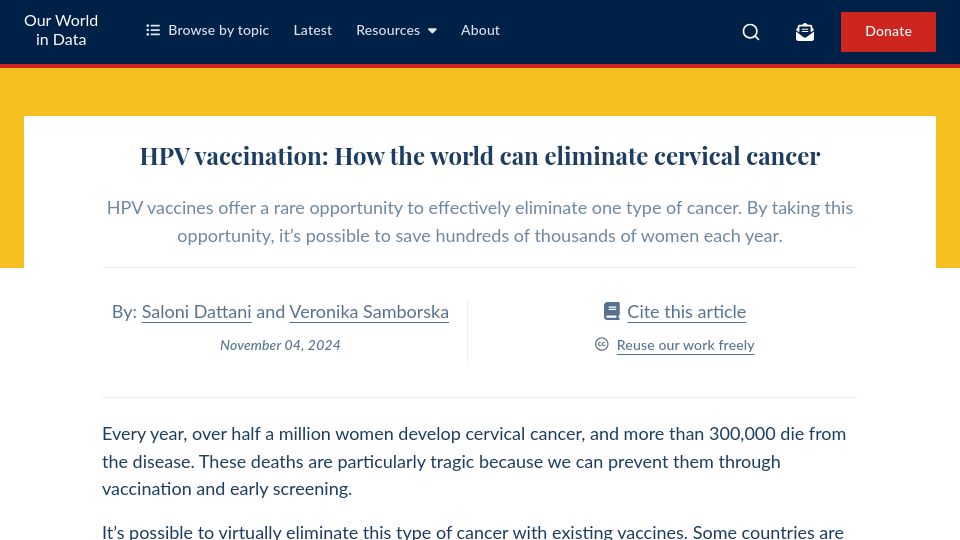This screenshot has height=540, width=960.
Task: Click the article title about HPV vaccination
Action: (x=480, y=156)
